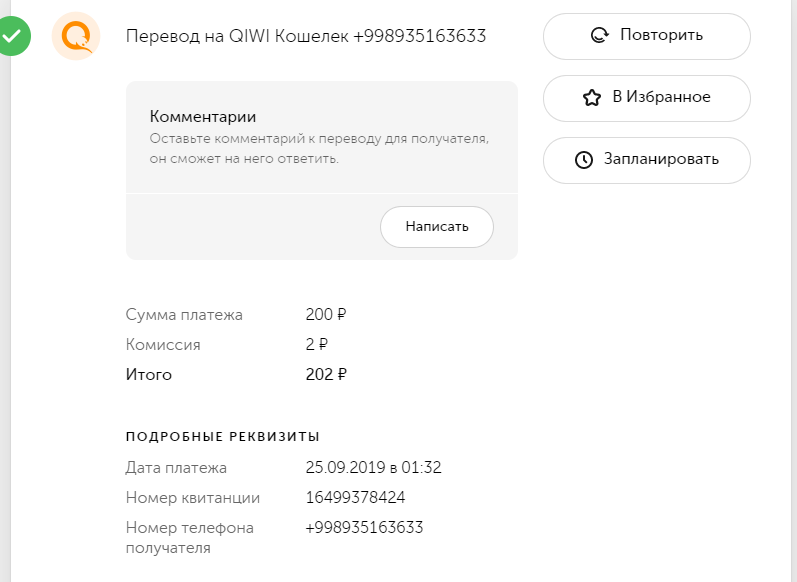Click recipient phone number in details

[x=364, y=527]
